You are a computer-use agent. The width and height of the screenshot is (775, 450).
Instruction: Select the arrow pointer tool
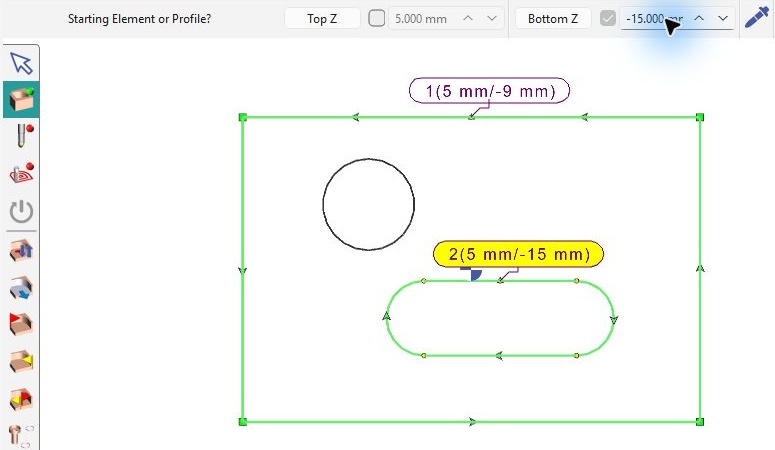[x=21, y=63]
